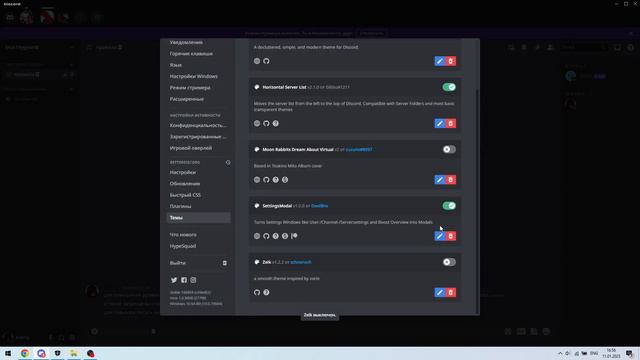The image size is (640, 360).
Task: Open Patreon icon of SettingsModal theme
Action: click(x=294, y=236)
